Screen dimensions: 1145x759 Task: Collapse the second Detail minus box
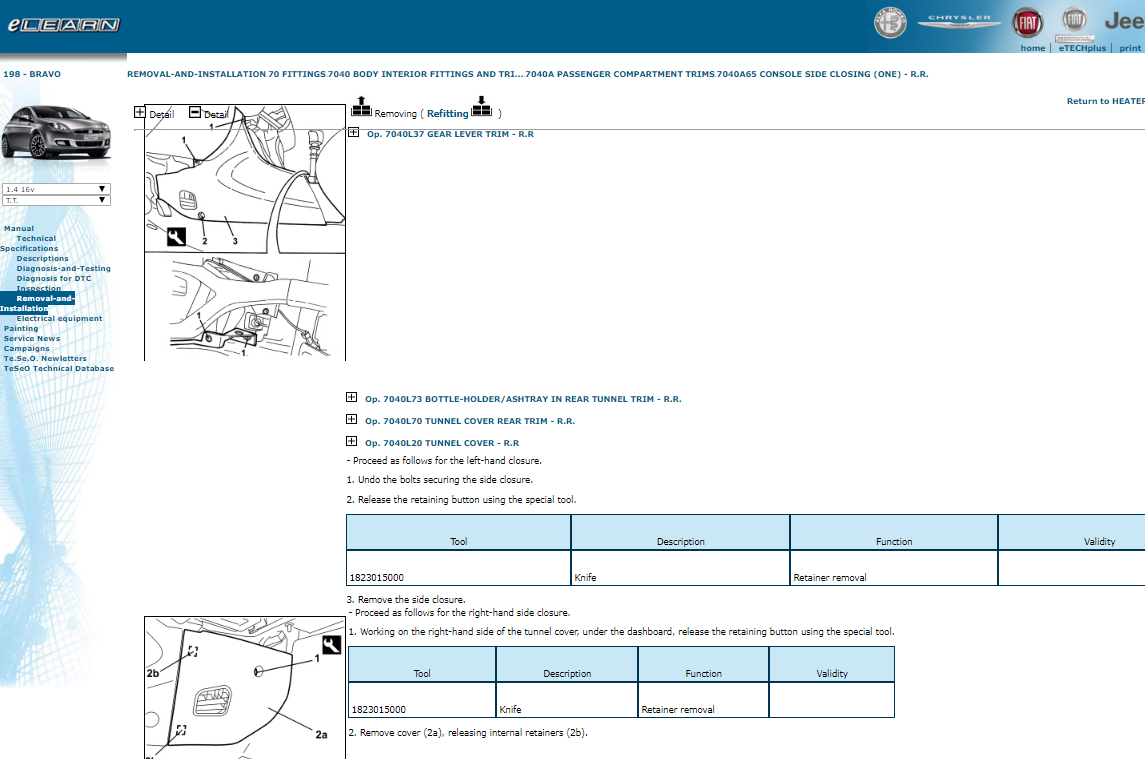click(194, 112)
